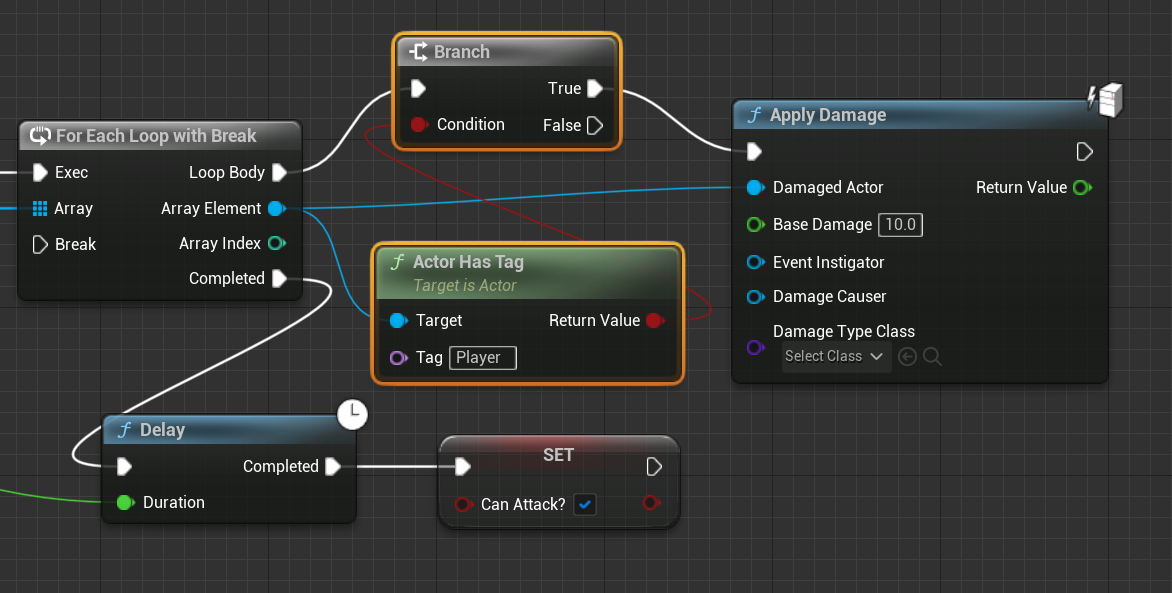This screenshot has width=1172, height=593.
Task: Click the browse magnifier icon for Damage Type Class
Action: pos(932,357)
